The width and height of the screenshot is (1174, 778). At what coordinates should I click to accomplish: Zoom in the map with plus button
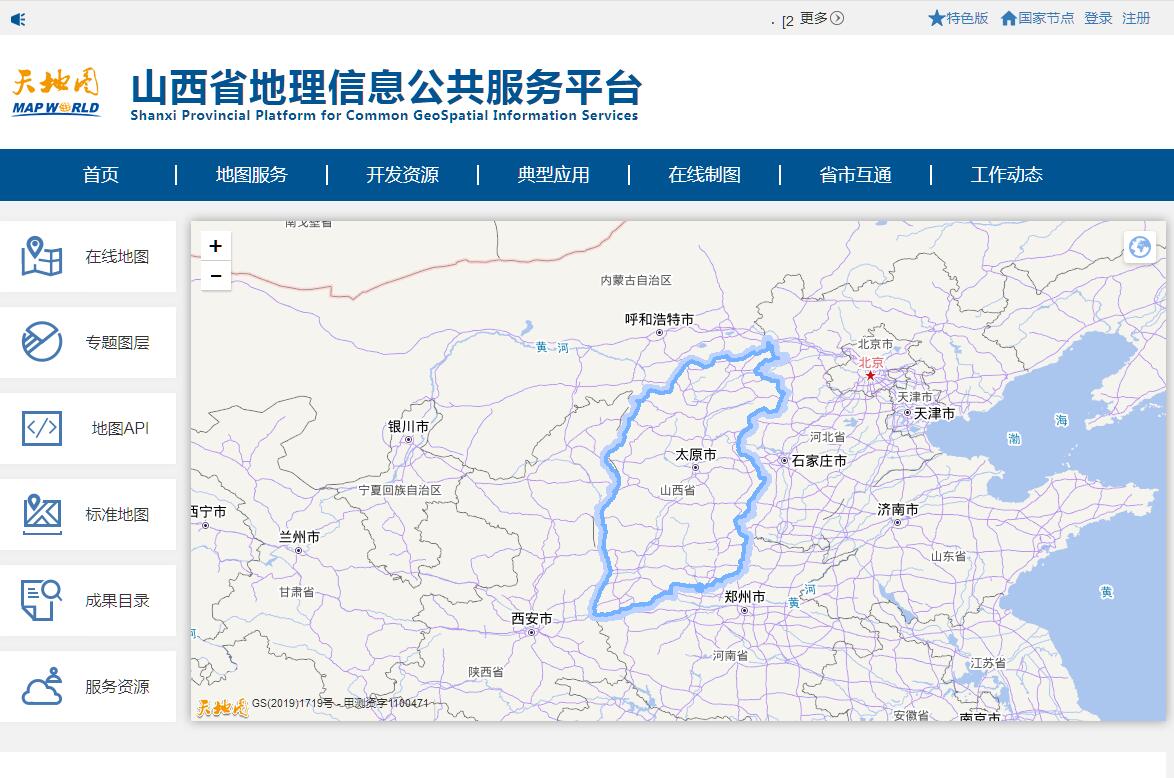(216, 246)
